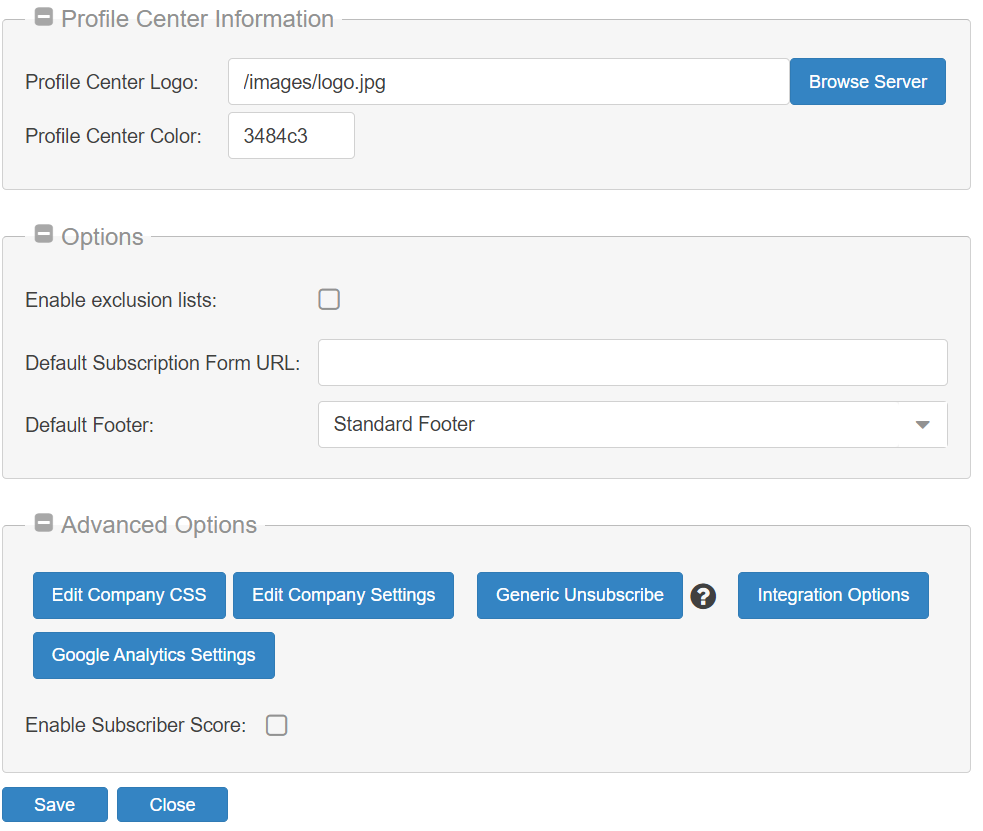The height and width of the screenshot is (831, 983).
Task: Click Browse Server button
Action: click(868, 81)
